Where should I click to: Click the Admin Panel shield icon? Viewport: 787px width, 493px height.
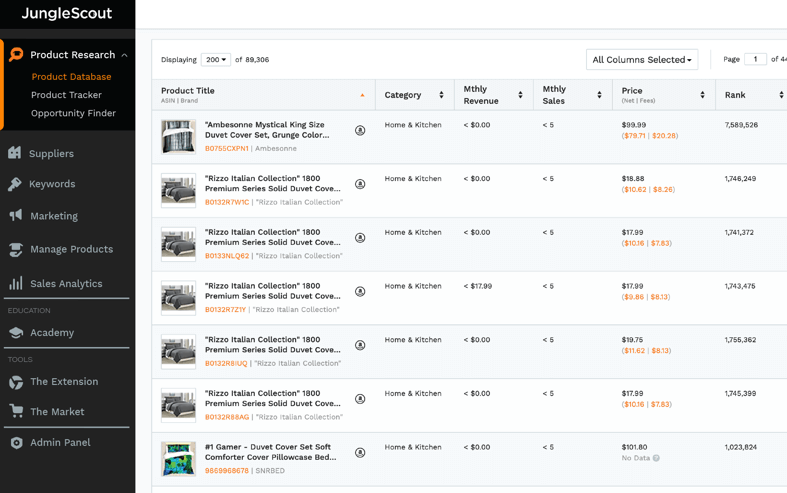coord(16,443)
